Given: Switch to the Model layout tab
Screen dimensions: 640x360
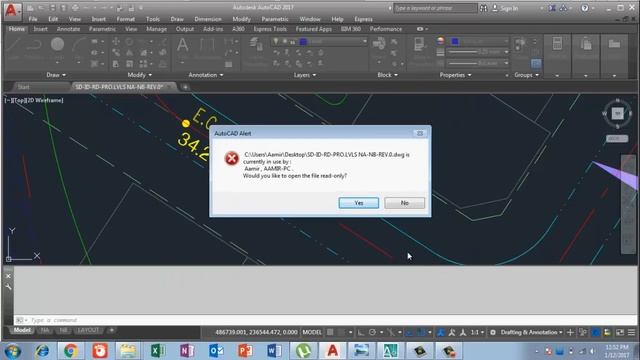Looking at the screenshot, I should click(x=22, y=330).
